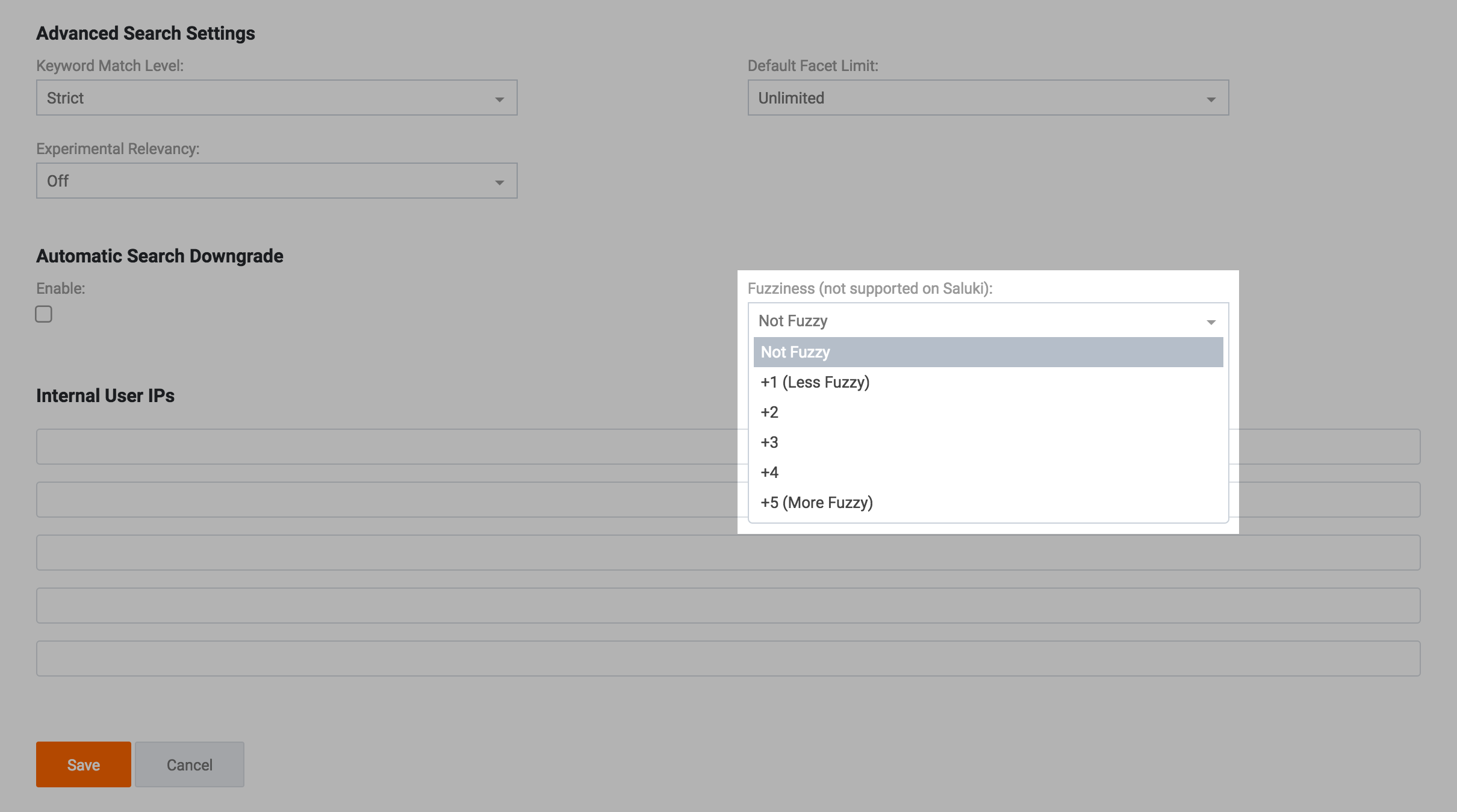Choose +5 (More Fuzzy) option
This screenshot has width=1457, height=812.
click(x=816, y=503)
